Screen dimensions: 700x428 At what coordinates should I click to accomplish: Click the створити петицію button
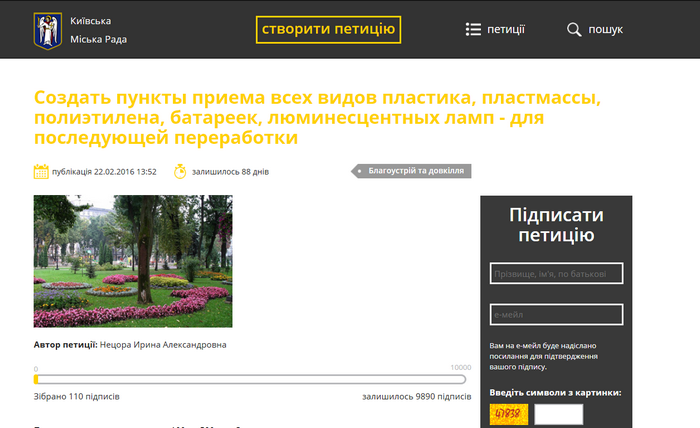click(328, 29)
